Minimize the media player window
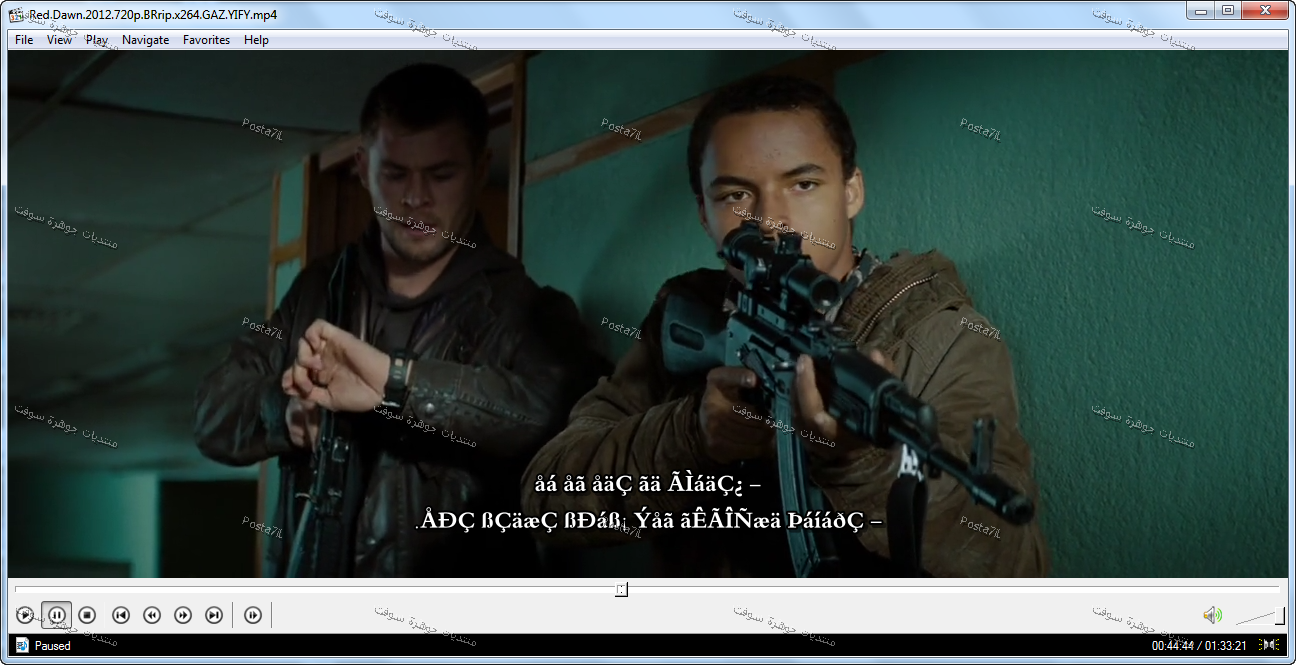This screenshot has width=1296, height=665. pyautogui.click(x=1199, y=10)
